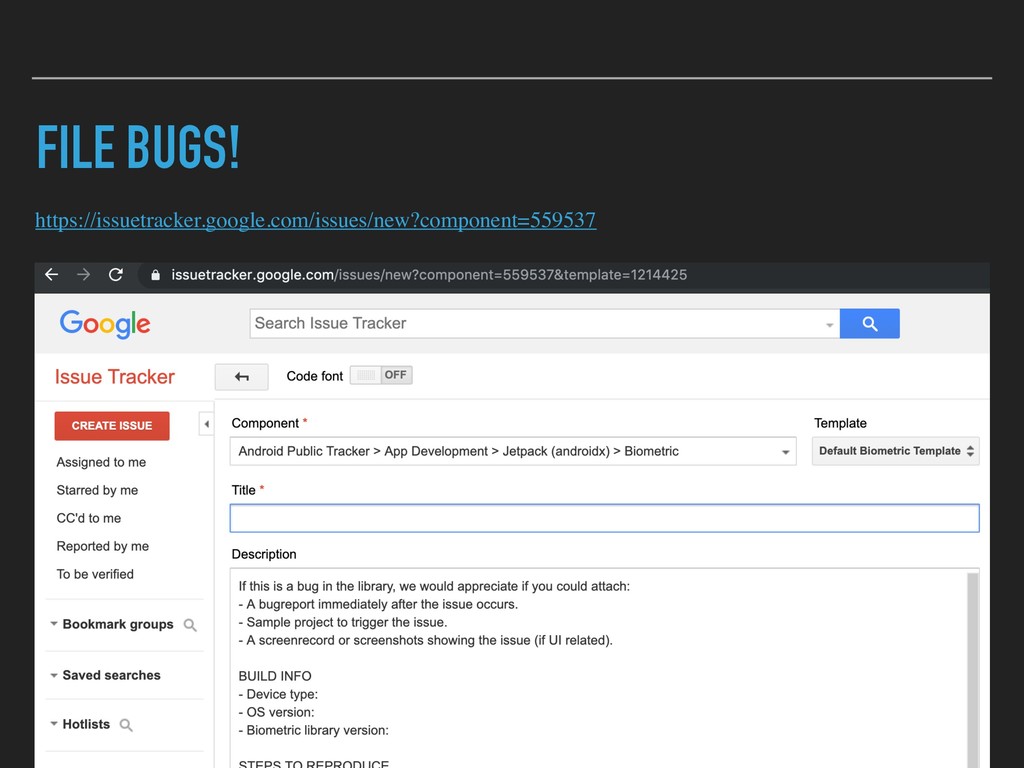The height and width of the screenshot is (768, 1024).
Task: Open Assigned to me list
Action: pos(101,462)
